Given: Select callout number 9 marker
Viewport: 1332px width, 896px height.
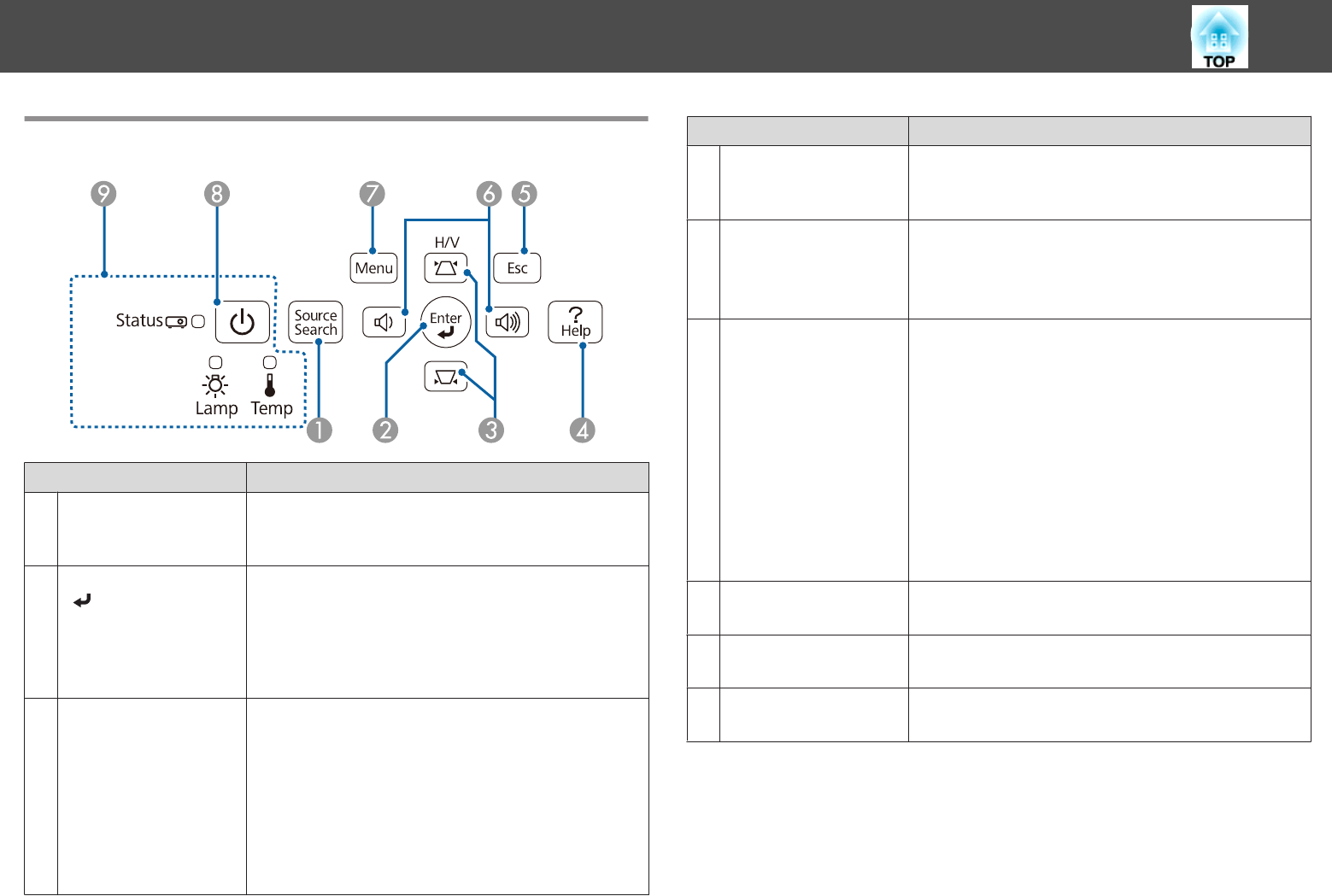Looking at the screenshot, I should pos(104,194).
